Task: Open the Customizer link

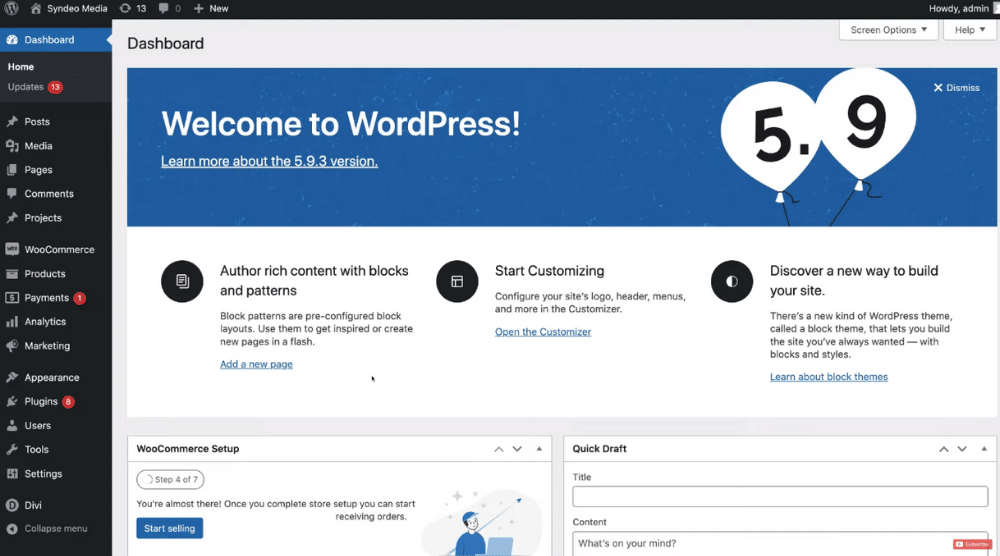Action: (543, 332)
